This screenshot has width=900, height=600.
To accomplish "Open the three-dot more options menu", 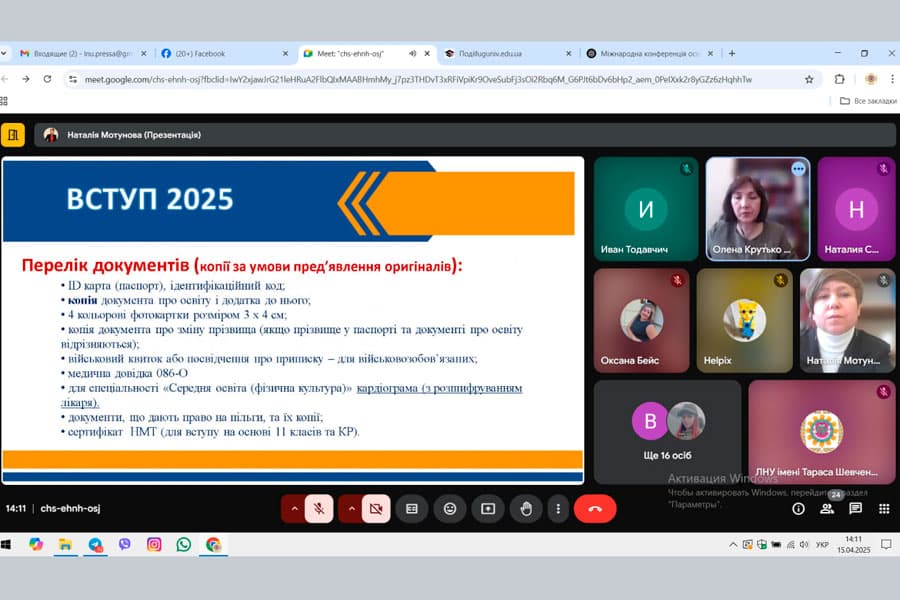I will (558, 509).
